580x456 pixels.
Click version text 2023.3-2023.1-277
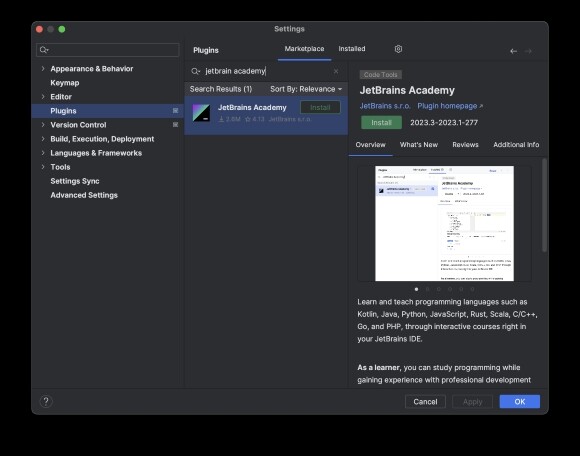tap(444, 122)
